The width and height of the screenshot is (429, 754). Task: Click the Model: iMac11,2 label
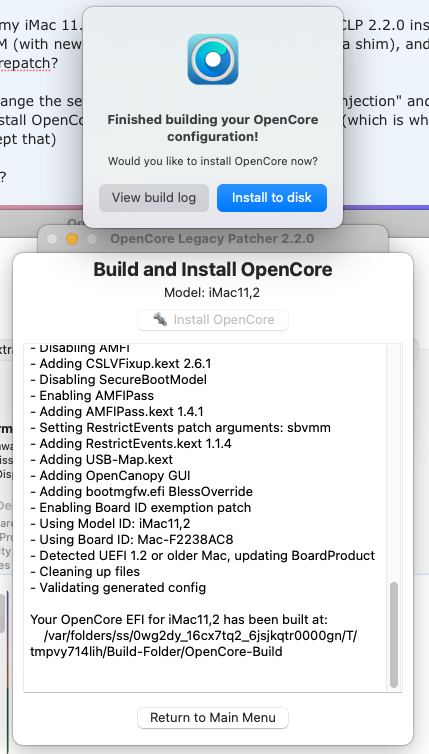212,292
